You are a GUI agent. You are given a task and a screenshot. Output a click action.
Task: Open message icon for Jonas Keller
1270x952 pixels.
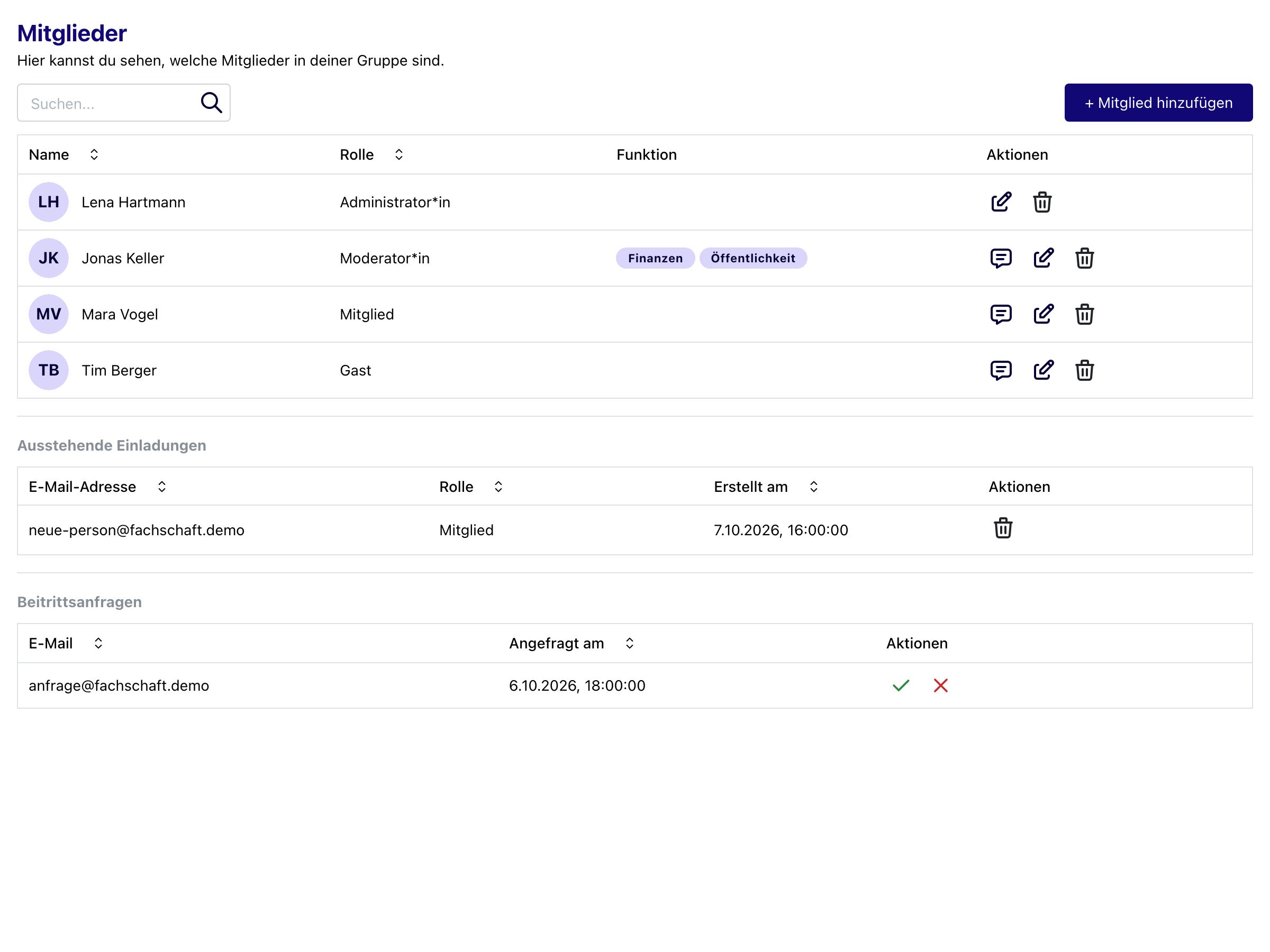(1001, 258)
